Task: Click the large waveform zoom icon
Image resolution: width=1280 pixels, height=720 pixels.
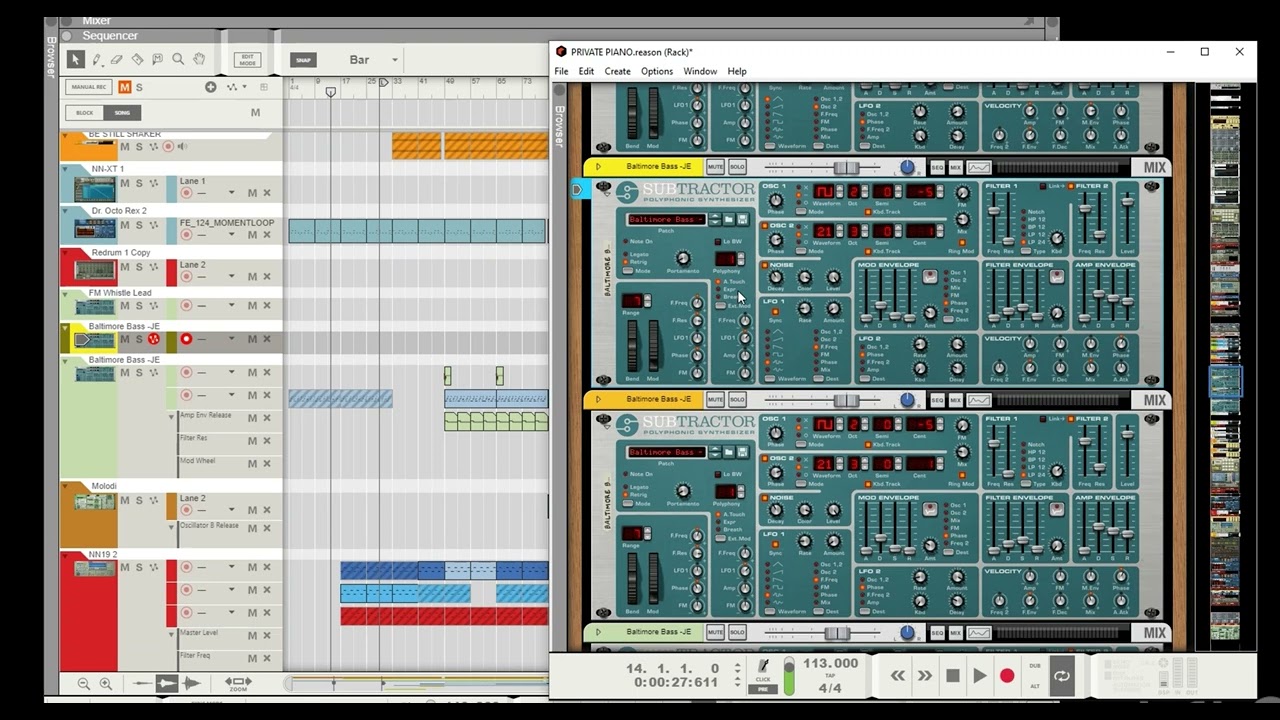Action: pos(190,684)
